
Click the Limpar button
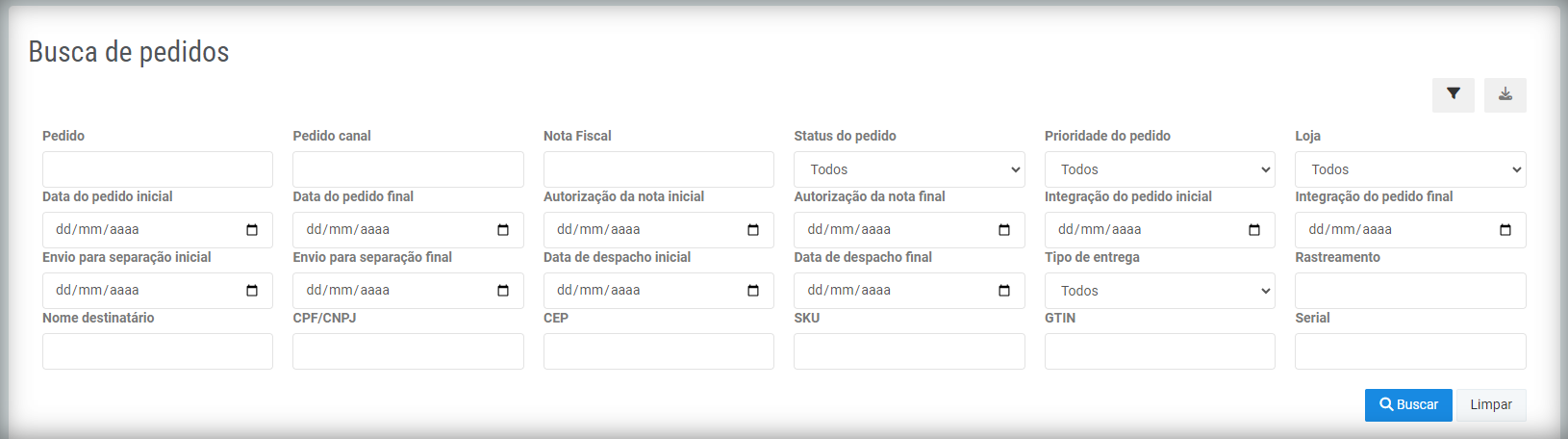point(1491,405)
